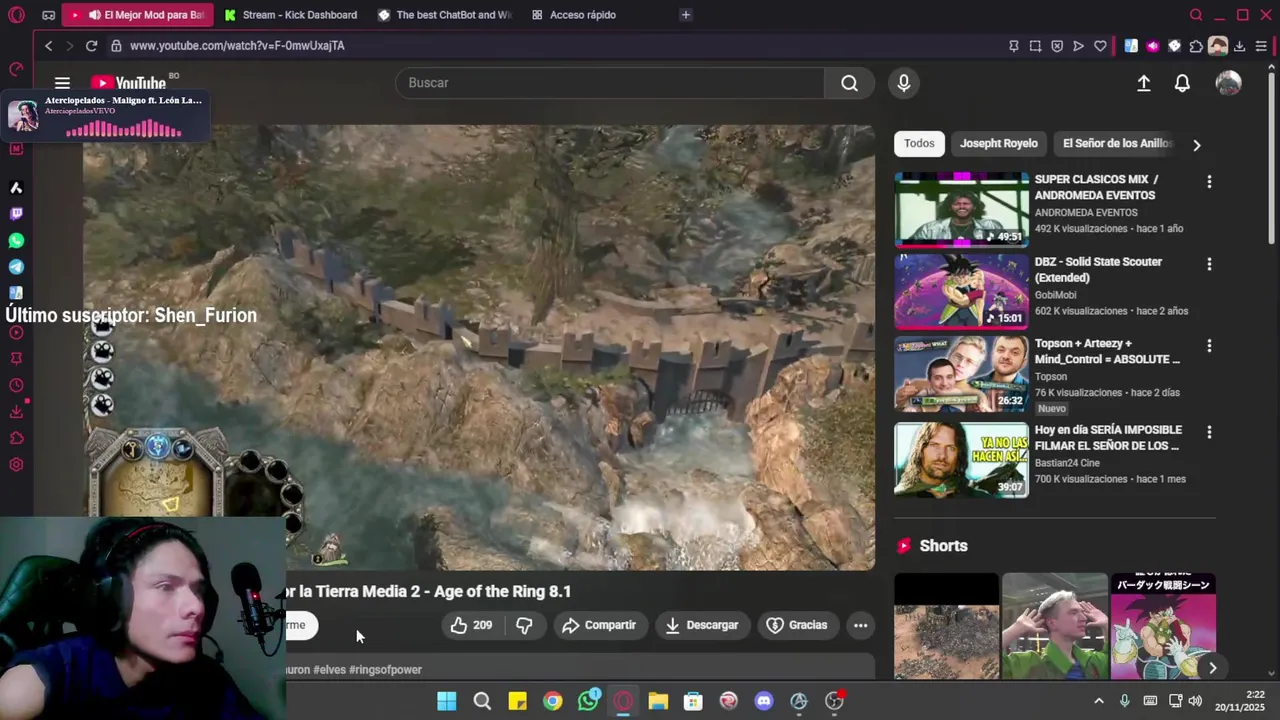Go back with the browser back arrow
Image resolution: width=1280 pixels, height=720 pixels.
[x=48, y=46]
